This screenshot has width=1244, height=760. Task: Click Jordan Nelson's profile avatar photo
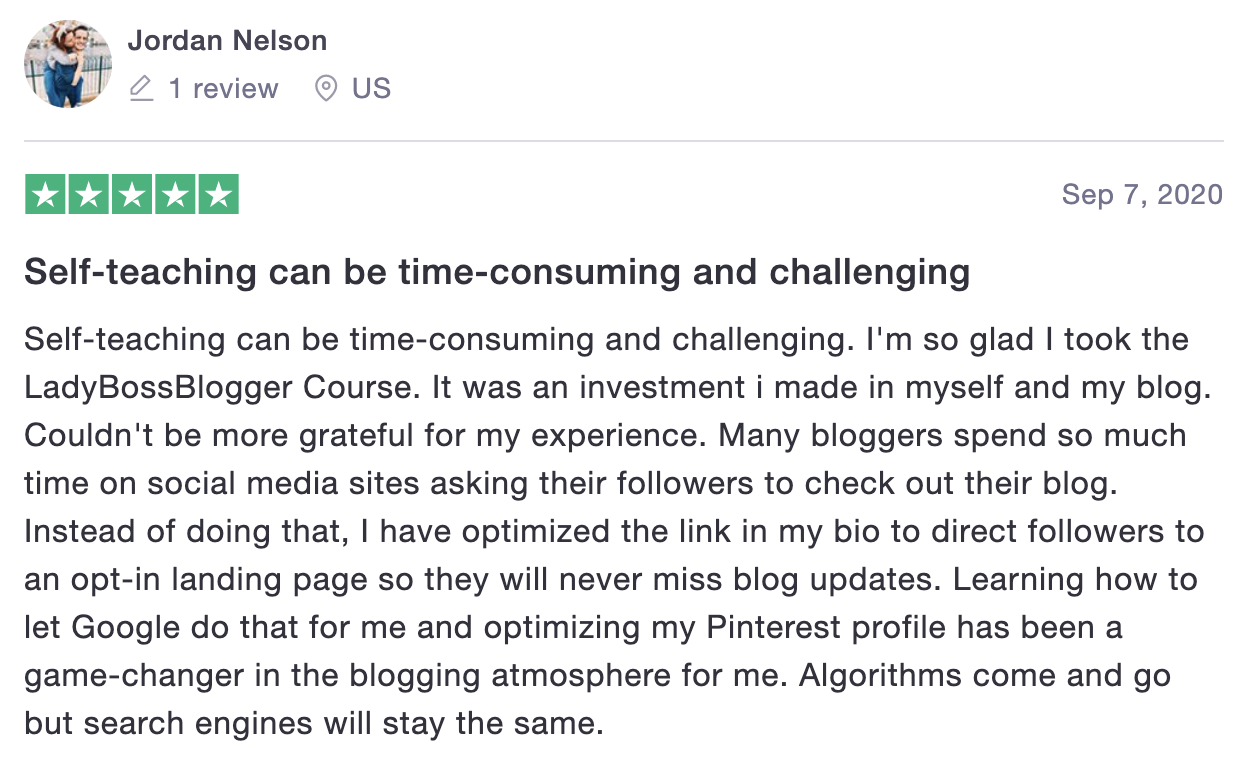[67, 64]
